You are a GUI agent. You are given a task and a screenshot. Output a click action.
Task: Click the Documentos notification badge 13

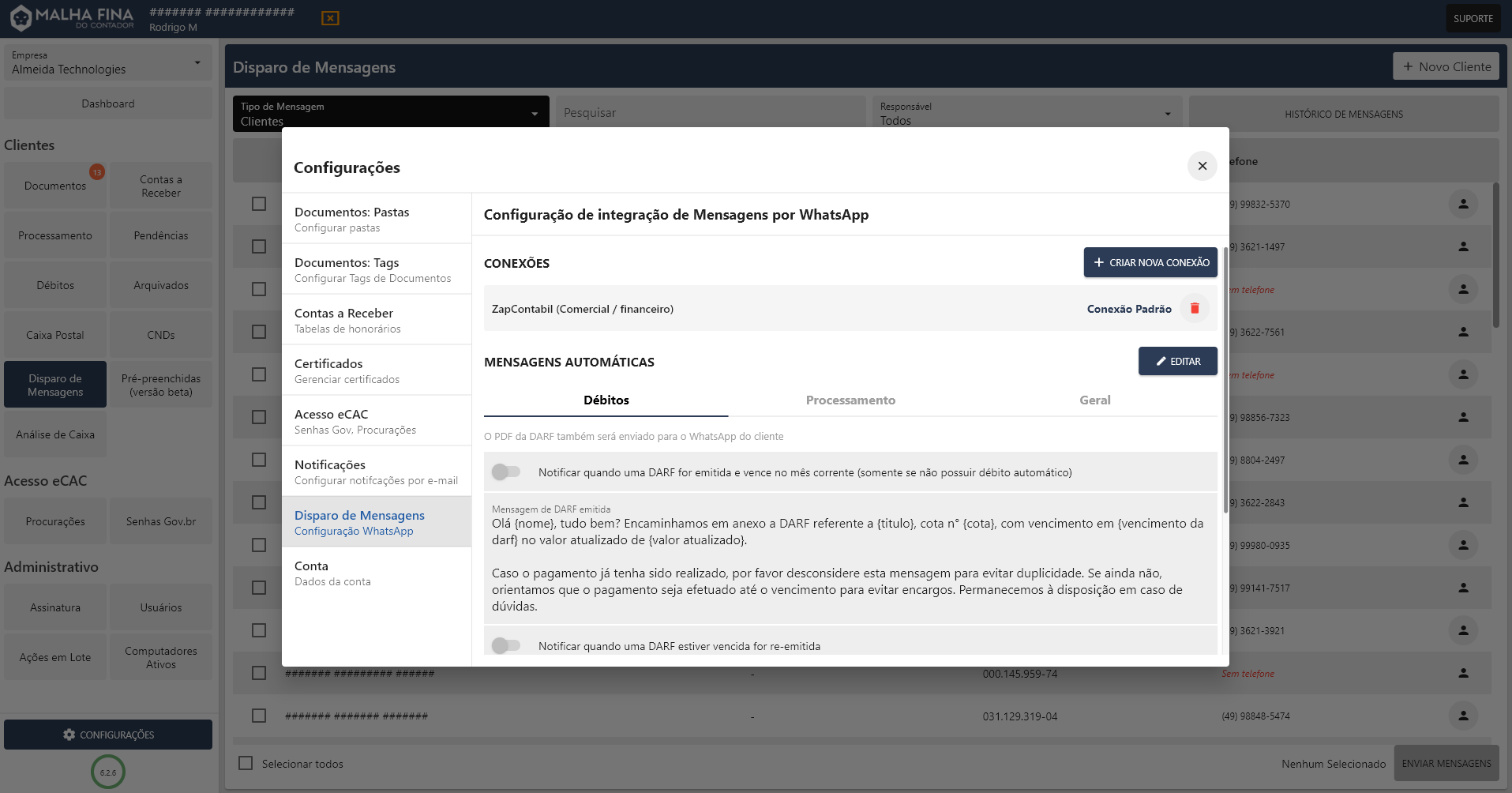(96, 172)
